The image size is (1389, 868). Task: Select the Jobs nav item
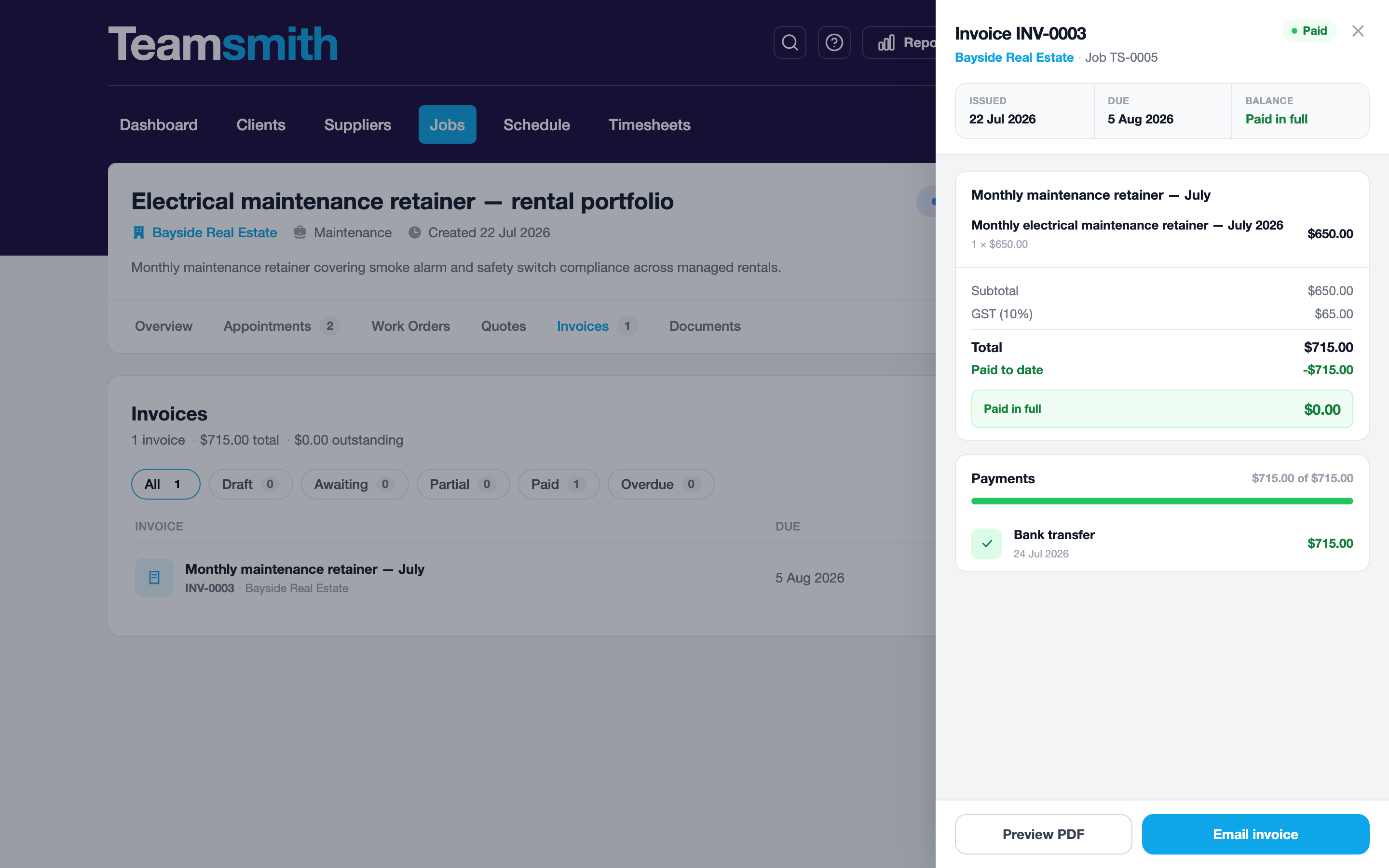(x=447, y=124)
